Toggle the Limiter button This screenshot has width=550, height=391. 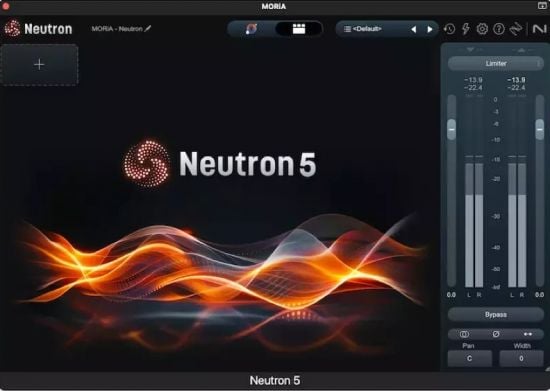click(495, 63)
